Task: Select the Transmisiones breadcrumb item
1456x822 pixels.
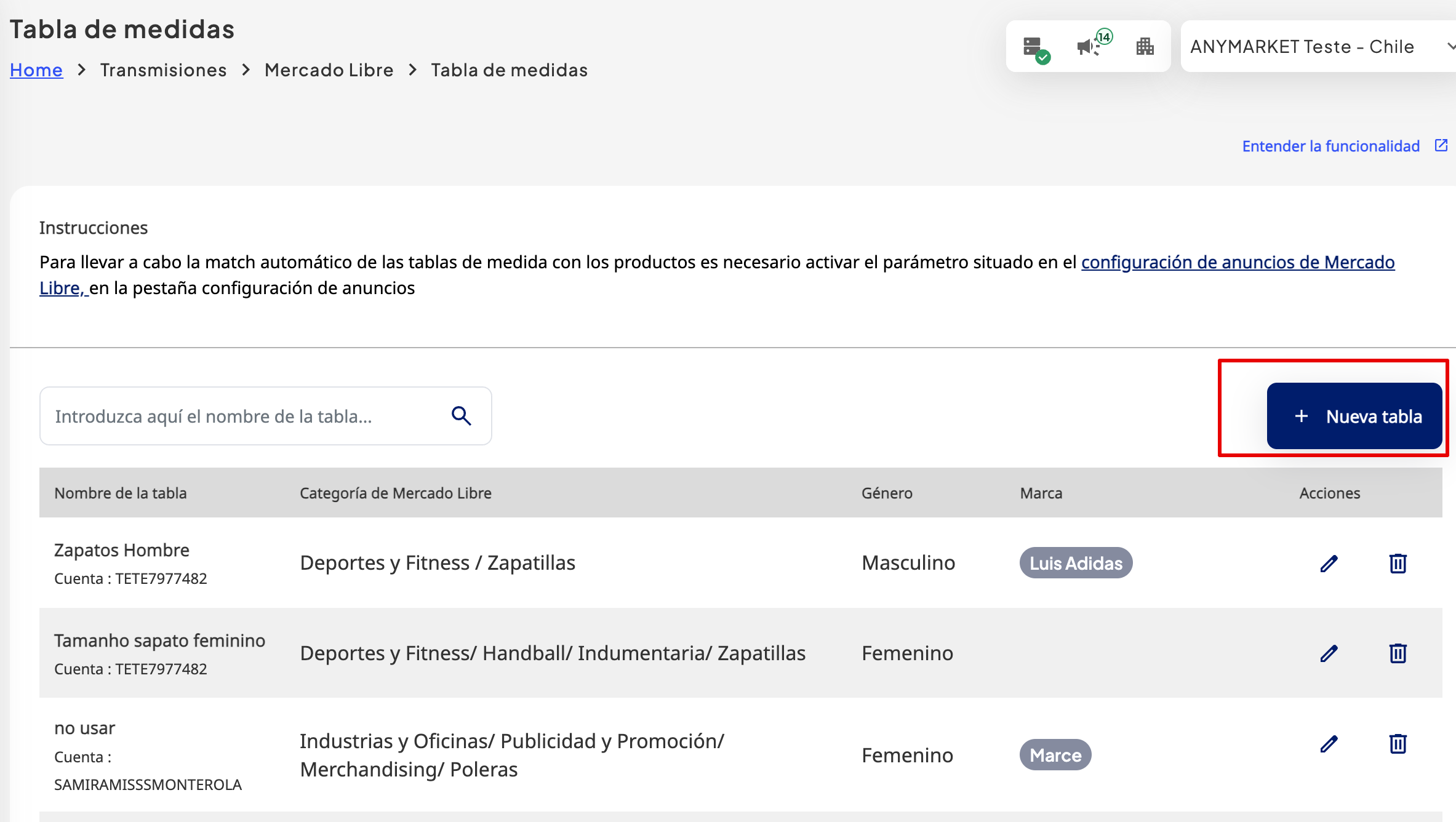Action: click(164, 70)
